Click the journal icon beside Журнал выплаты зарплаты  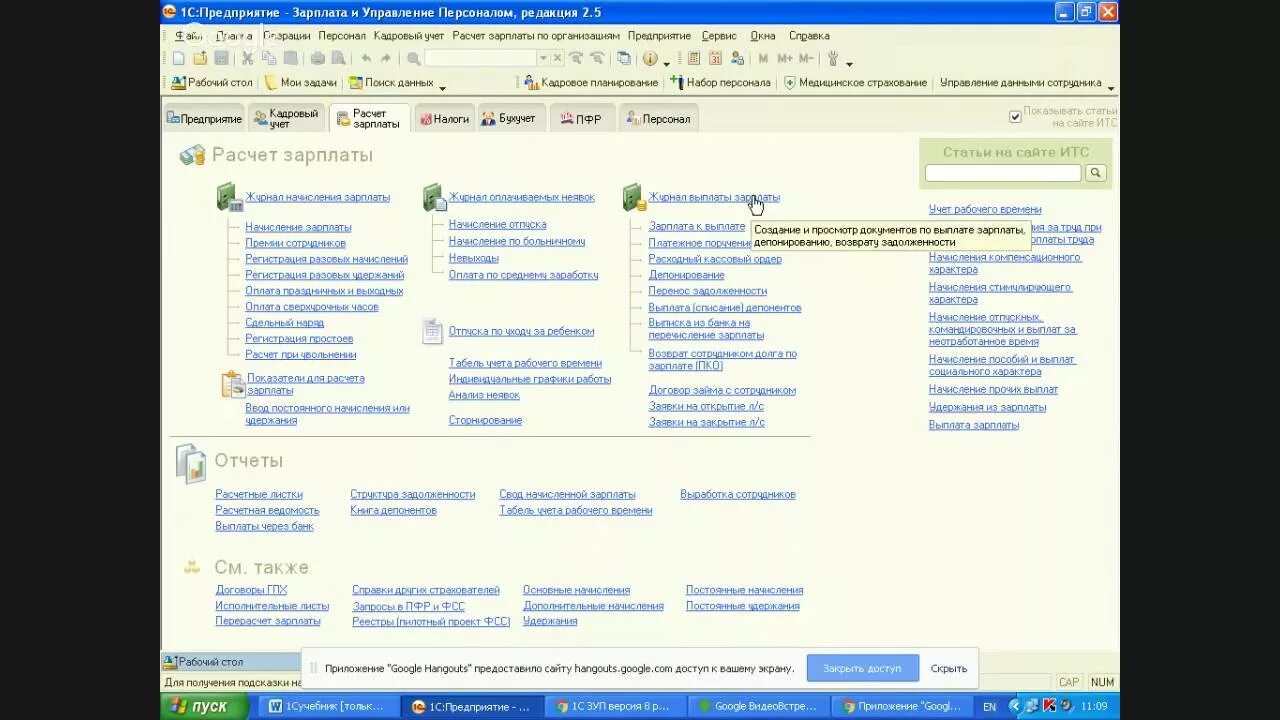point(634,197)
